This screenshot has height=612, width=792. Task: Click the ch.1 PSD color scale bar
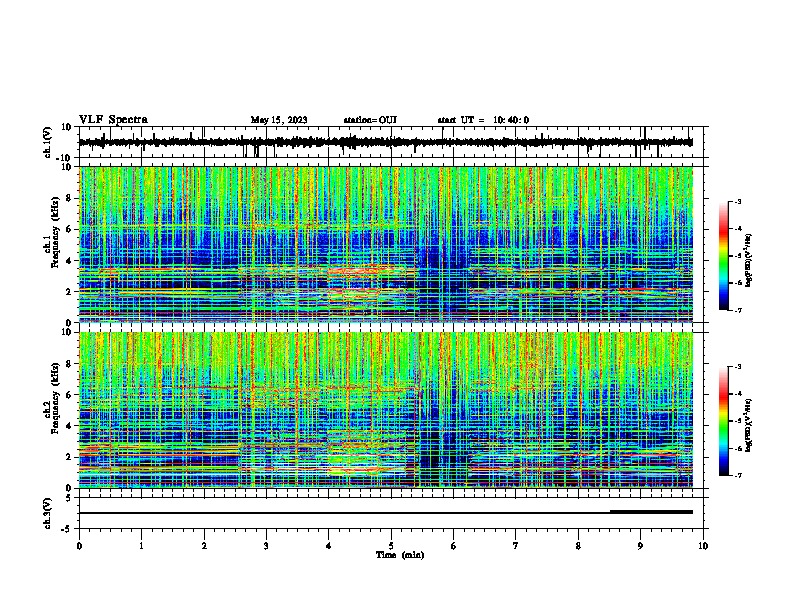pyautogui.click(x=723, y=256)
